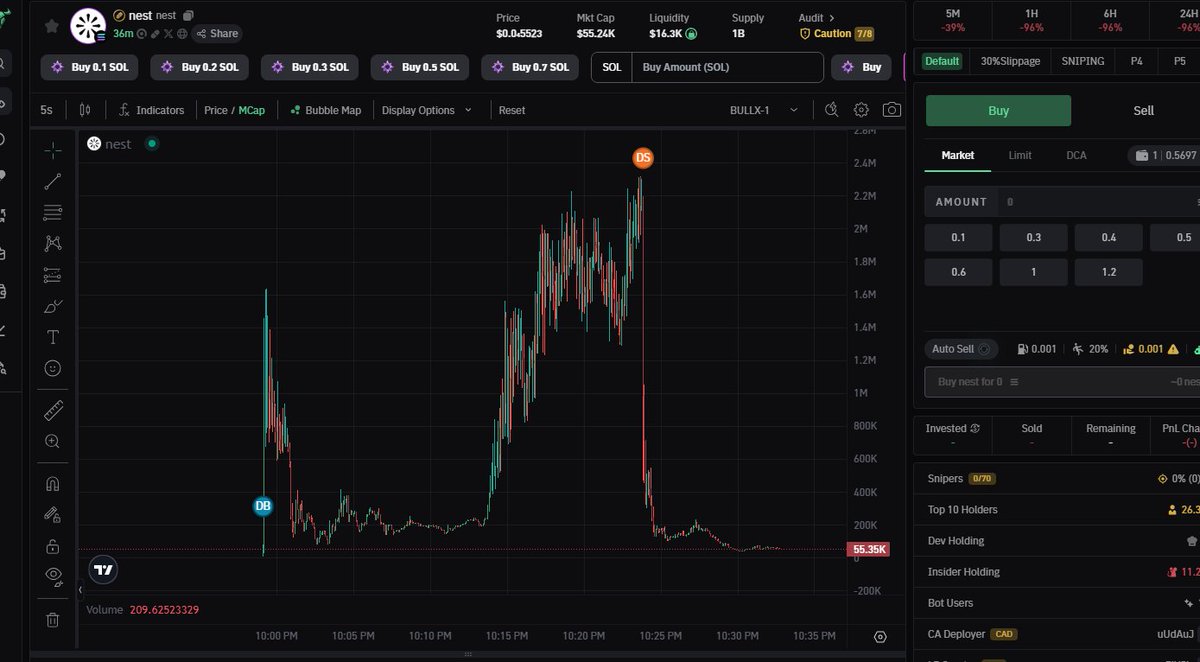1200x662 pixels.
Task: Switch to the Limit order tab
Action: point(1020,155)
